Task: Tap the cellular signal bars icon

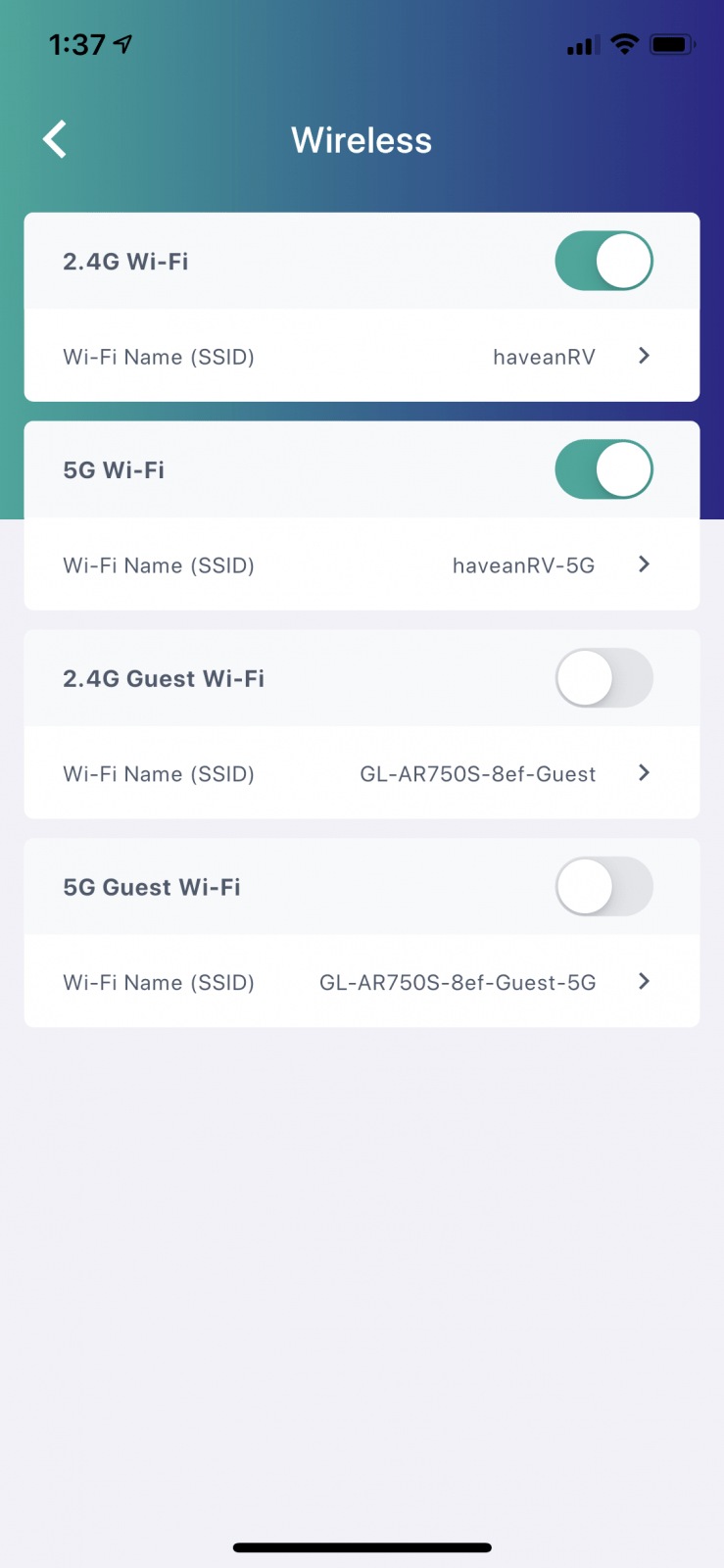Action: tap(583, 45)
